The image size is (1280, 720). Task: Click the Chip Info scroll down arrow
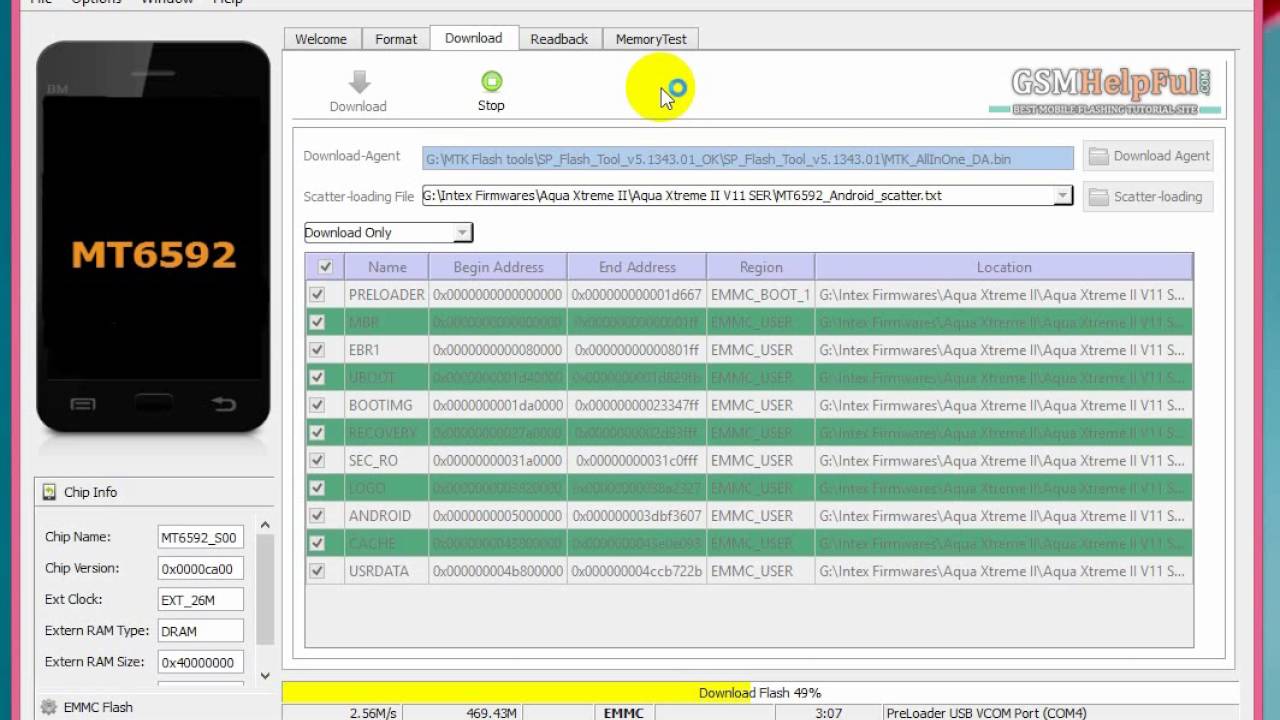coord(265,675)
